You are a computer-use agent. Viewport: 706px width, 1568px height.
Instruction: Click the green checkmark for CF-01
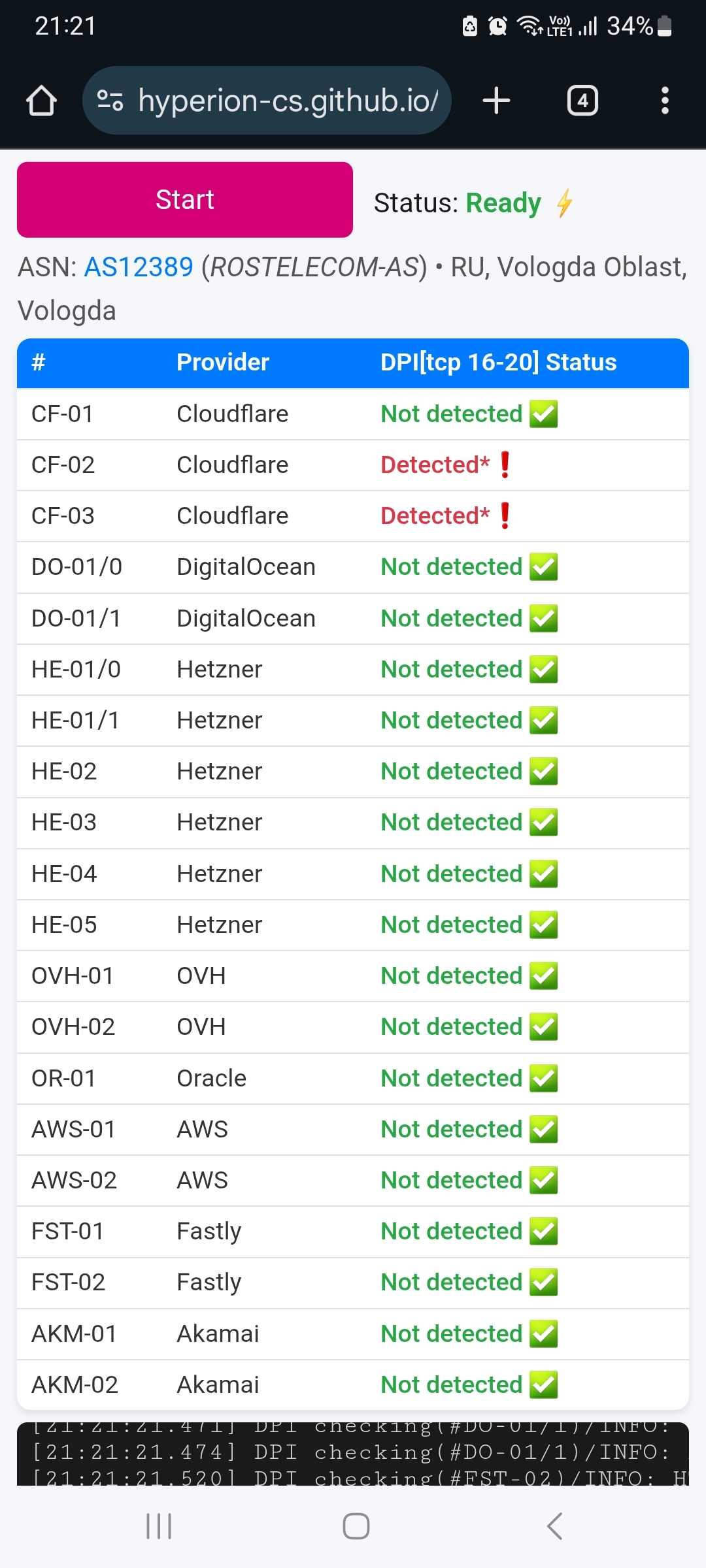(543, 414)
